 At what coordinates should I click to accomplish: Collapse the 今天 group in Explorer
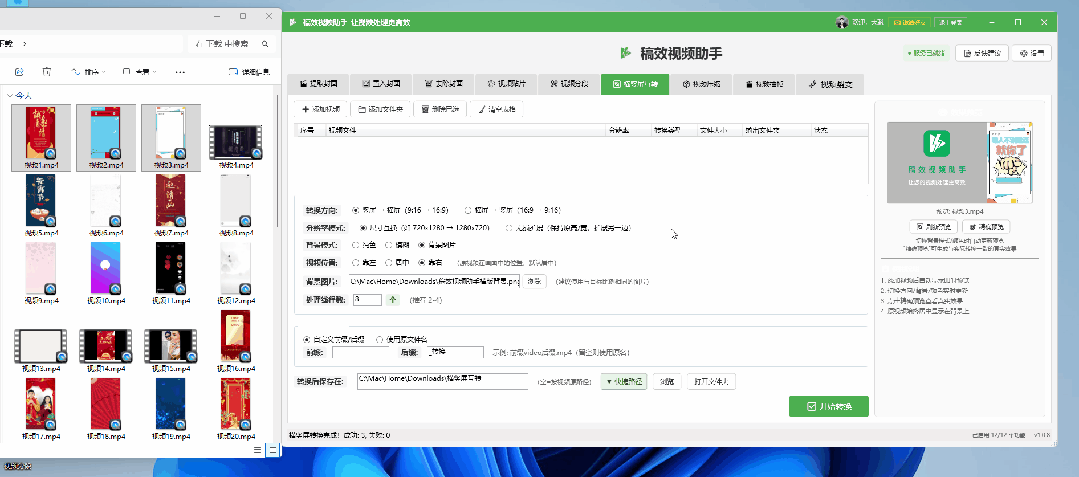9,95
